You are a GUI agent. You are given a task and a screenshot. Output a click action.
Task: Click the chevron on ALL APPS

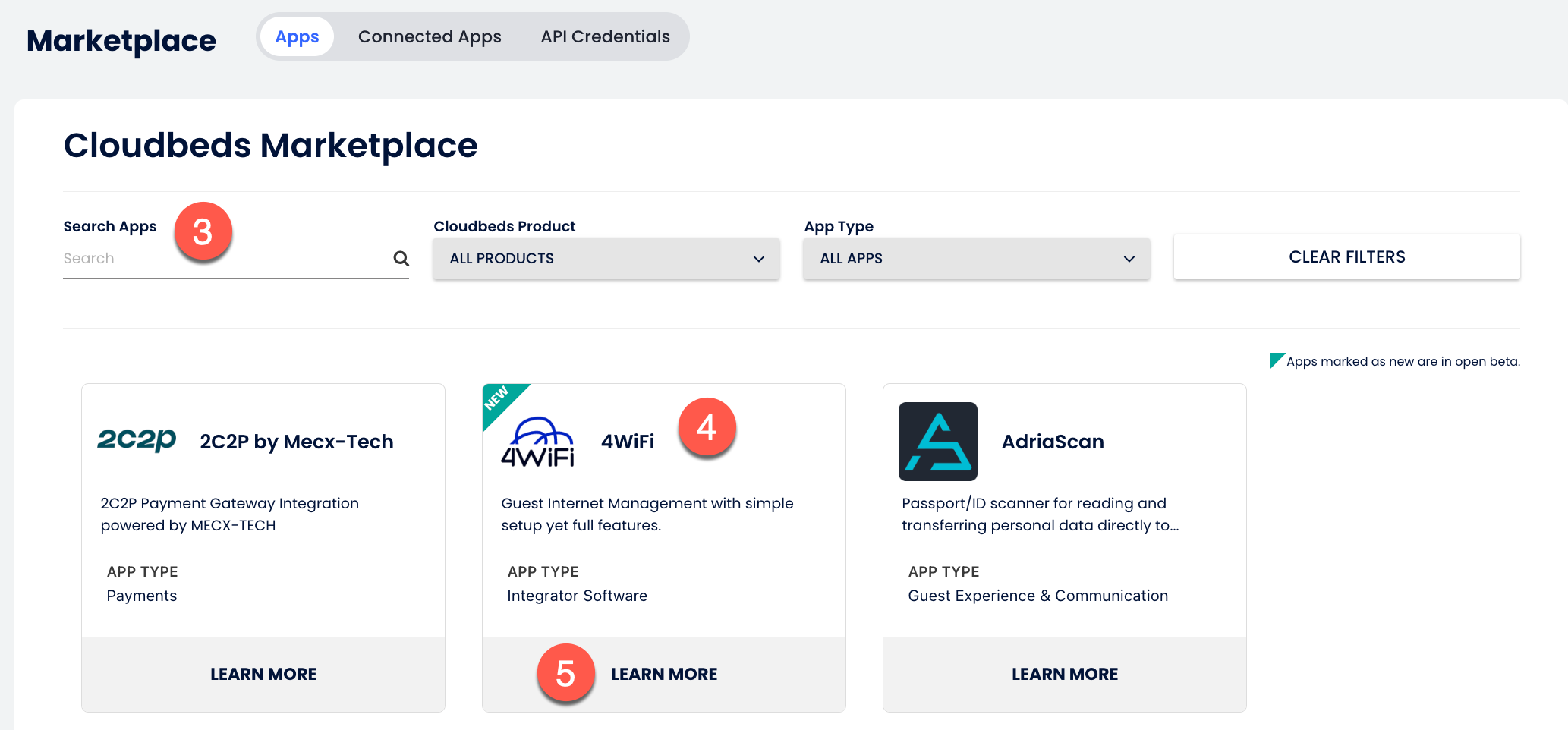pyautogui.click(x=1129, y=259)
